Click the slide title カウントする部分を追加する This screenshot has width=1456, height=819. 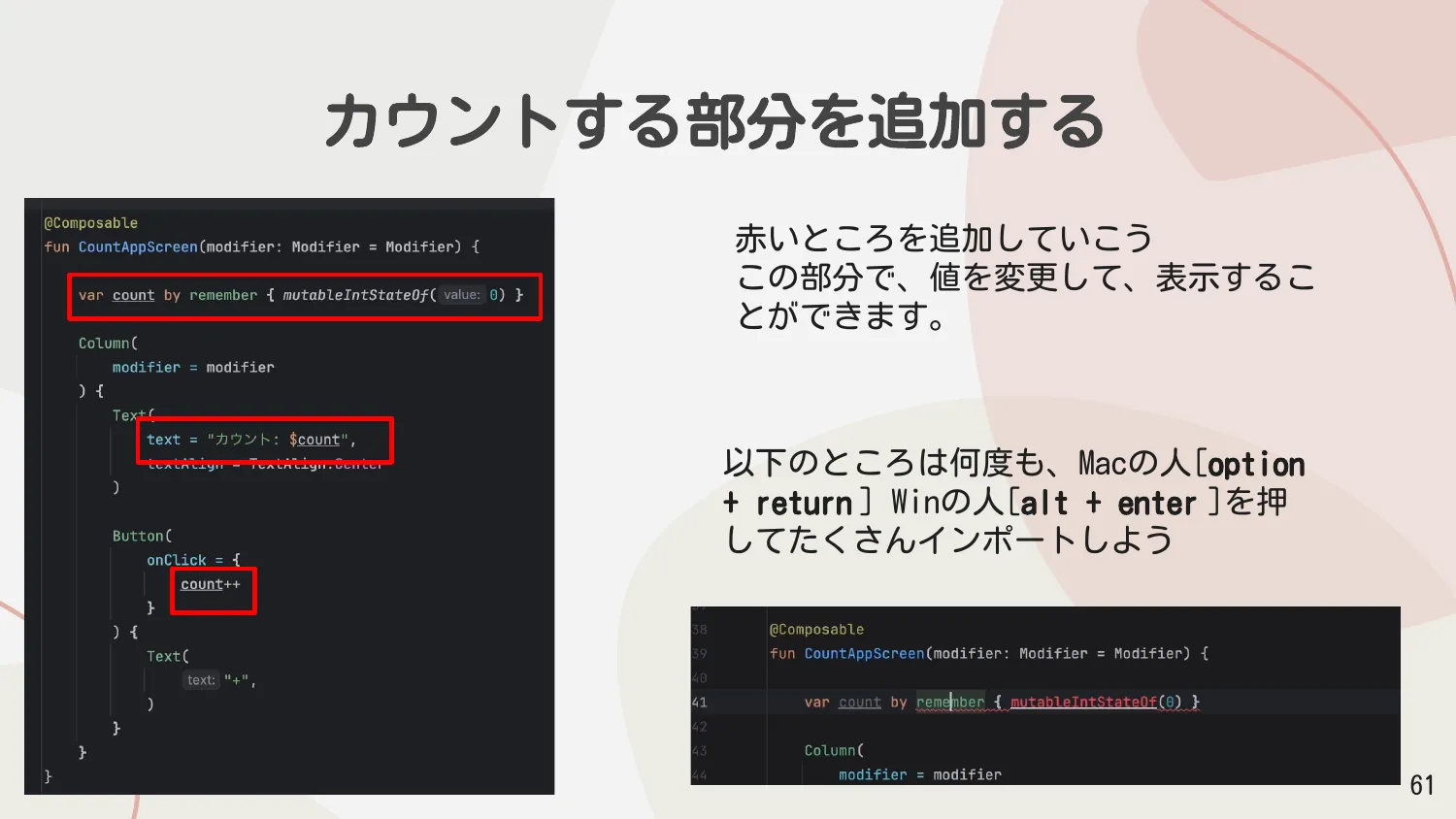tap(716, 121)
